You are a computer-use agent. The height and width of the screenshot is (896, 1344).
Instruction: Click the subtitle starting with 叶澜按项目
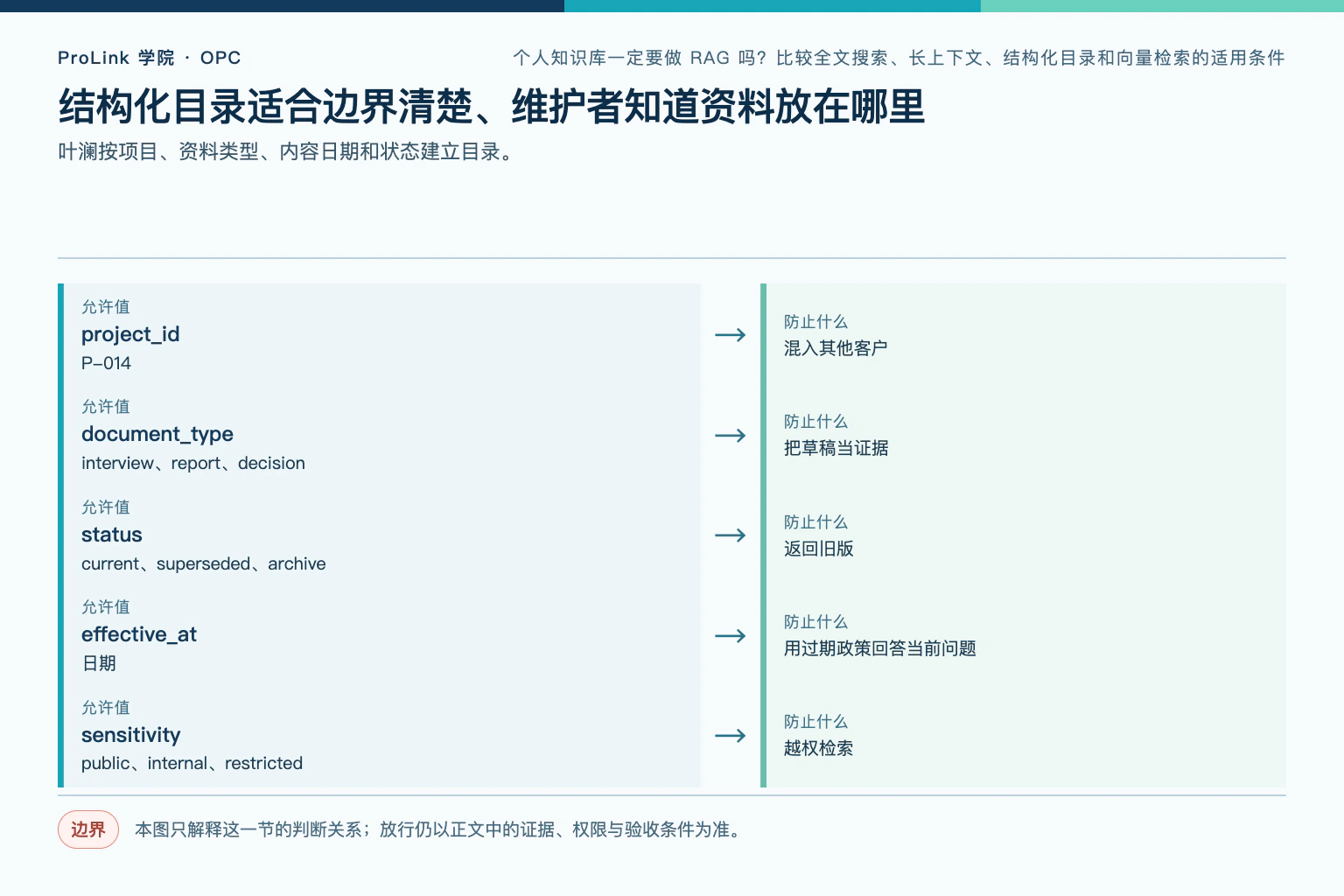click(289, 151)
